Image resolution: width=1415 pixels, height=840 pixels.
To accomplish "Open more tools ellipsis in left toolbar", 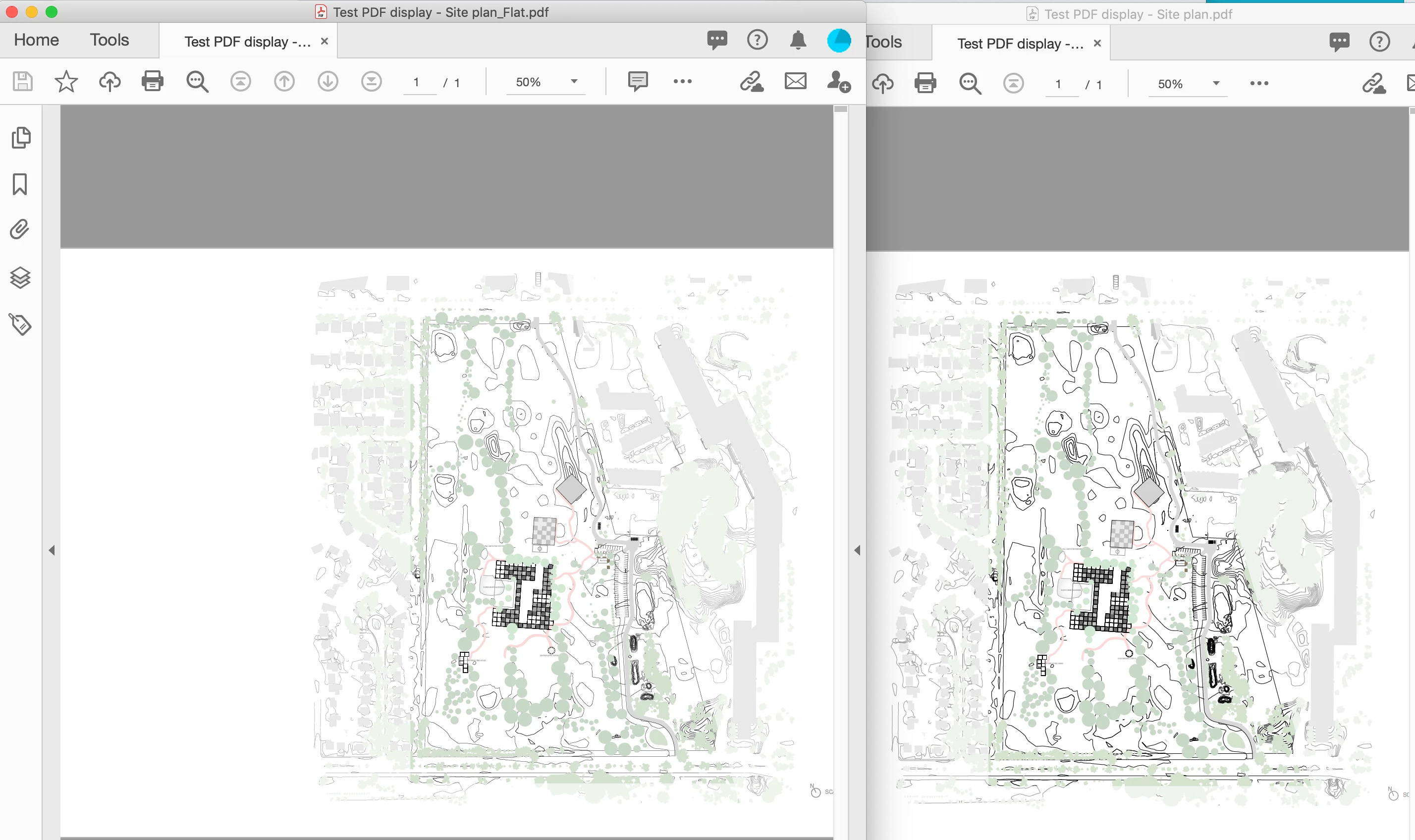I will (682, 82).
